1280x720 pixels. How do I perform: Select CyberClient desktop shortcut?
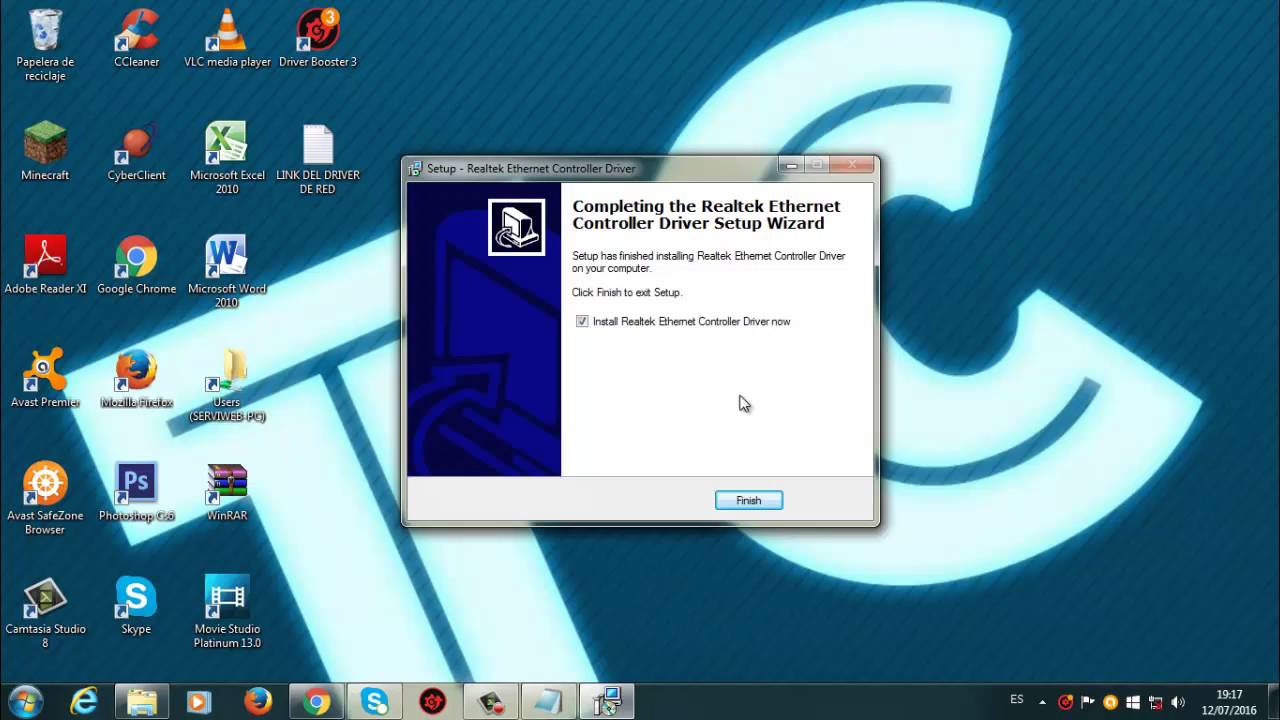[136, 152]
